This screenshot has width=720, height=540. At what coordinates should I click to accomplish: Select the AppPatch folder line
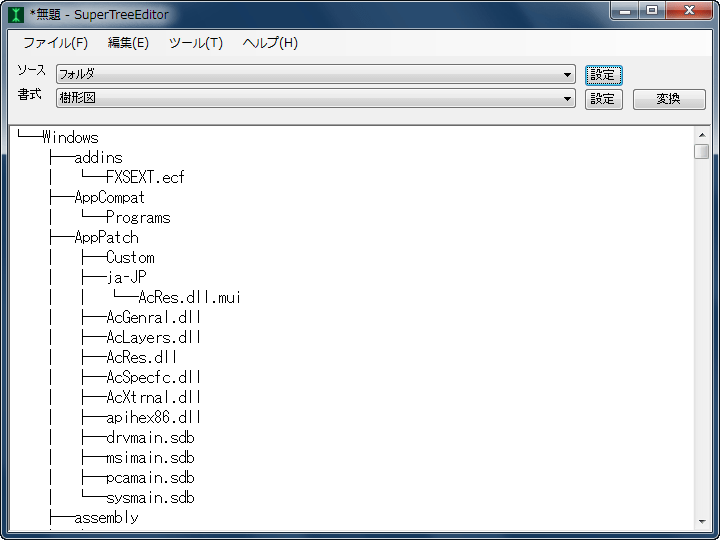(106, 238)
